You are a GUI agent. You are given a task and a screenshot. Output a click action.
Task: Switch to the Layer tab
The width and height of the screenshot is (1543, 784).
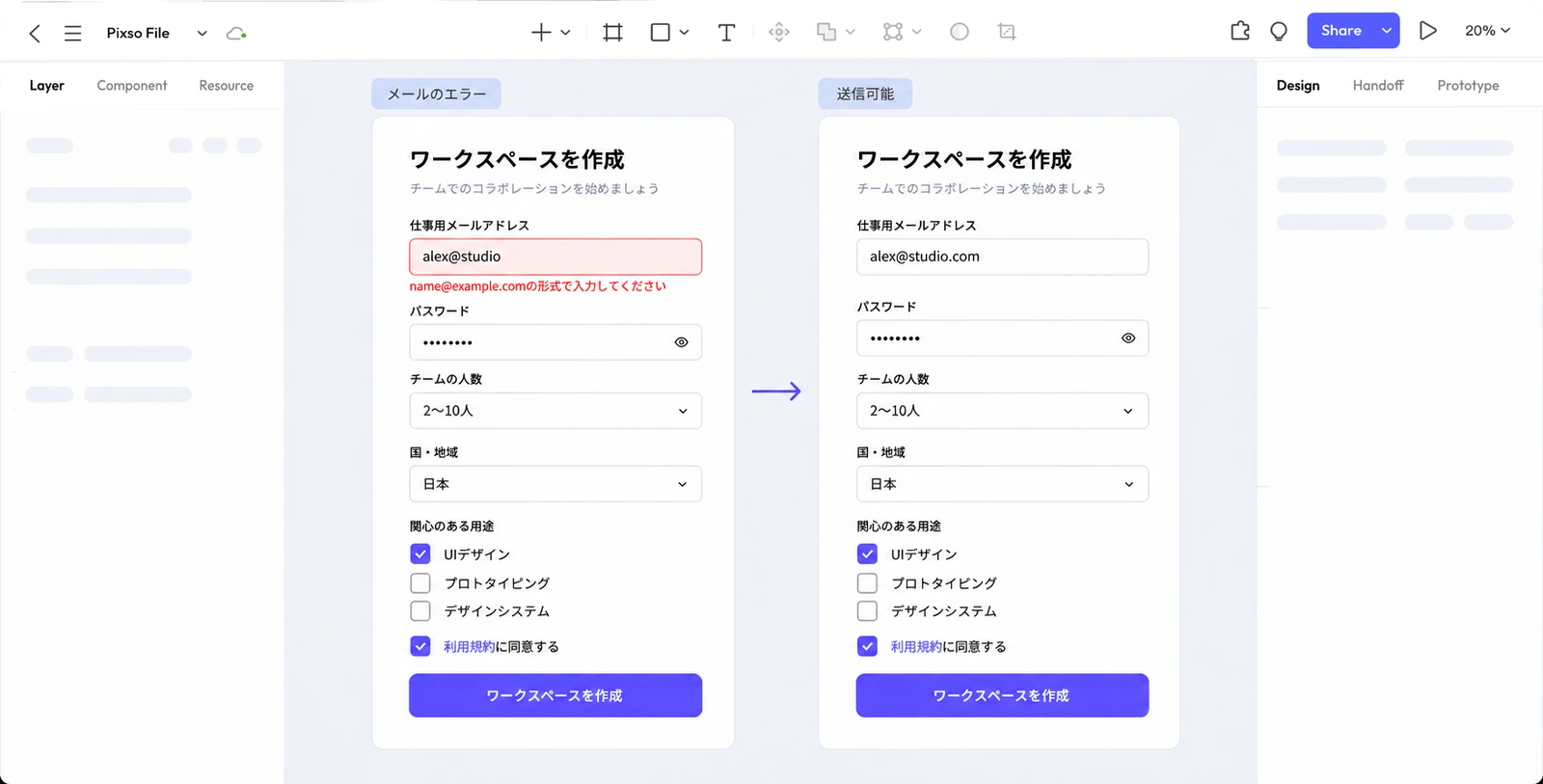(46, 86)
